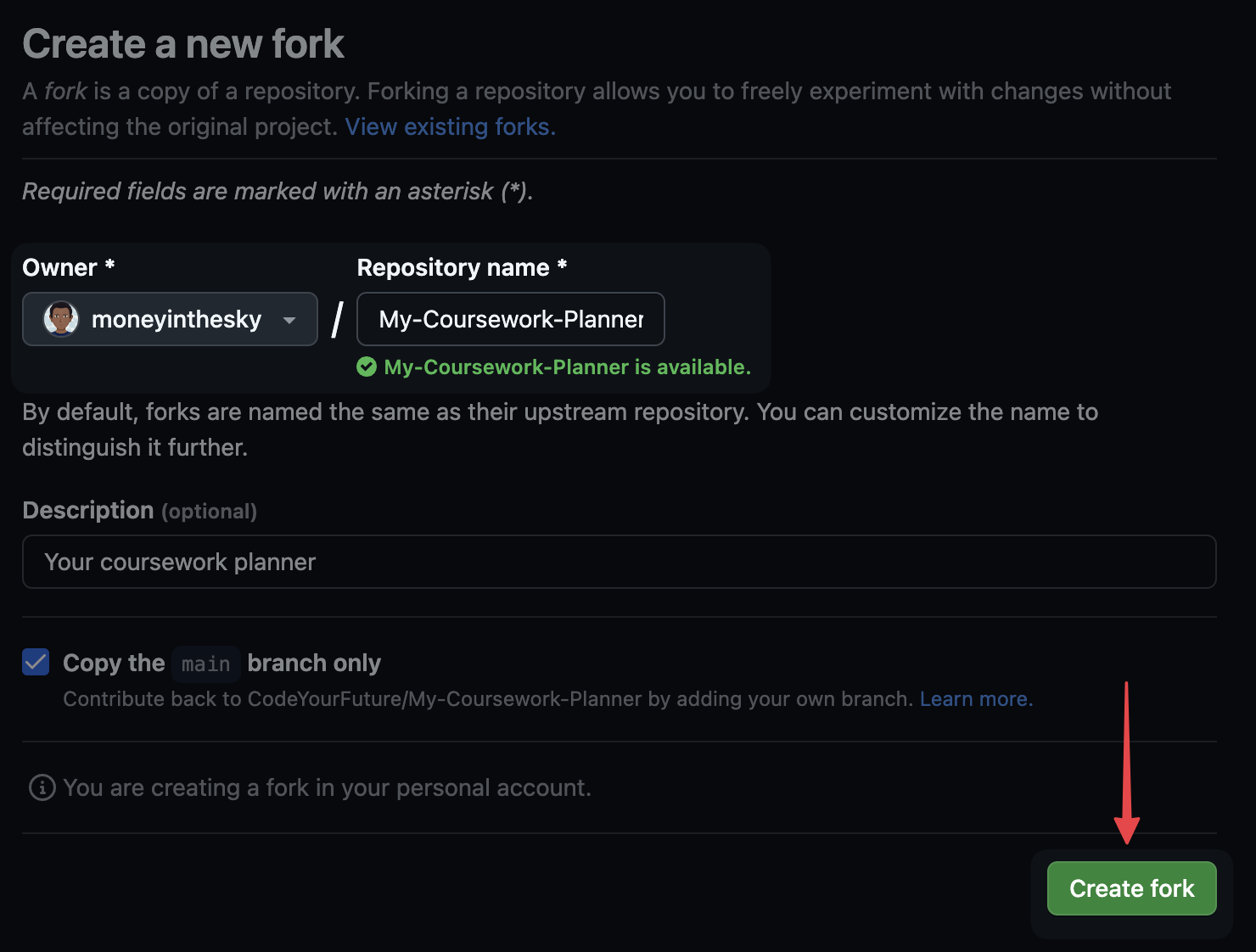Click into the Description text field
The width and height of the screenshot is (1256, 952).
point(619,562)
